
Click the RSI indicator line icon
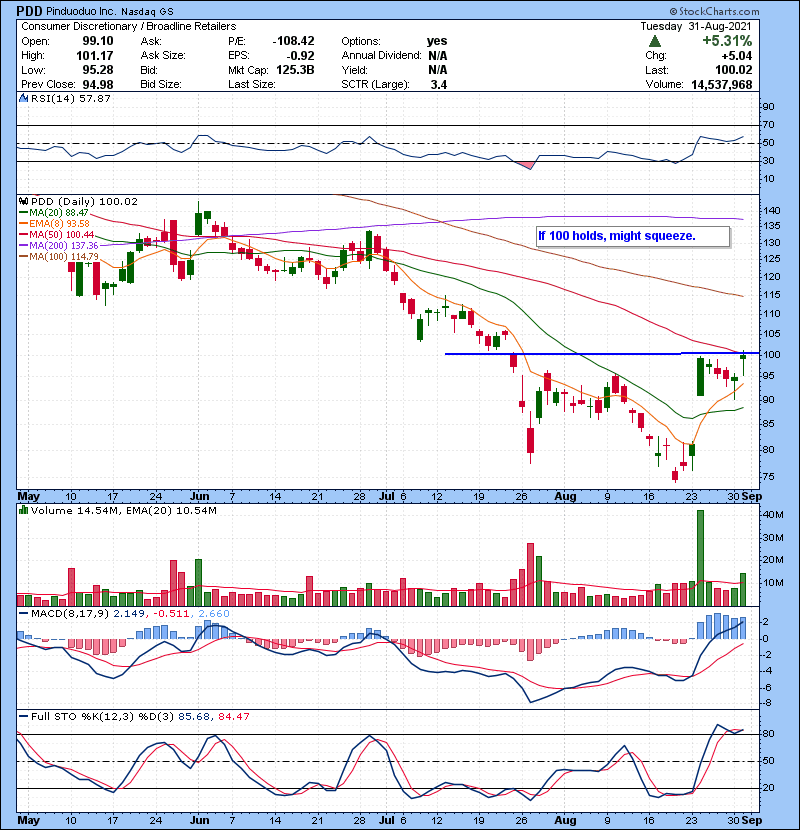pos(23,98)
